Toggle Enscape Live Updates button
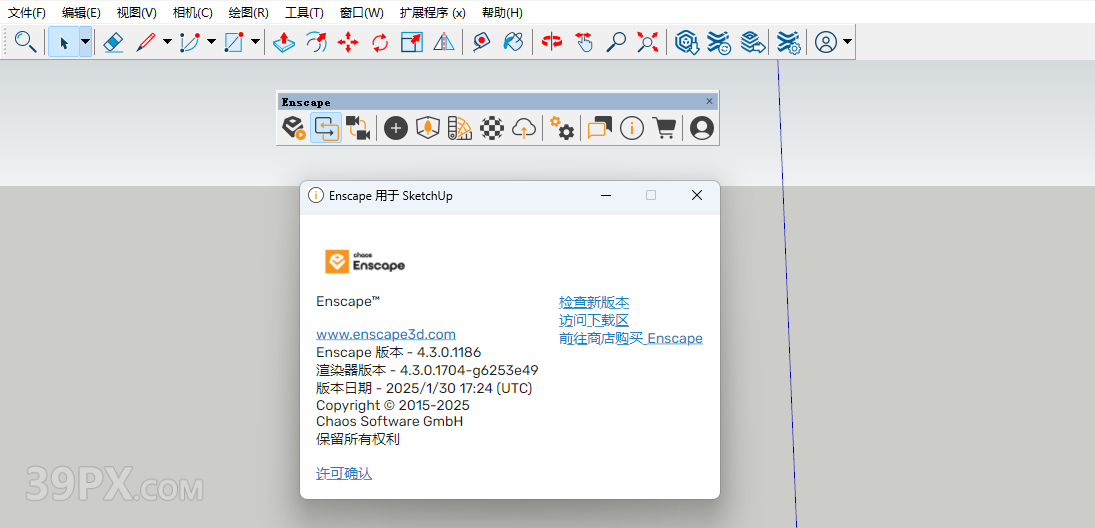This screenshot has height=528, width=1095. (x=326, y=128)
